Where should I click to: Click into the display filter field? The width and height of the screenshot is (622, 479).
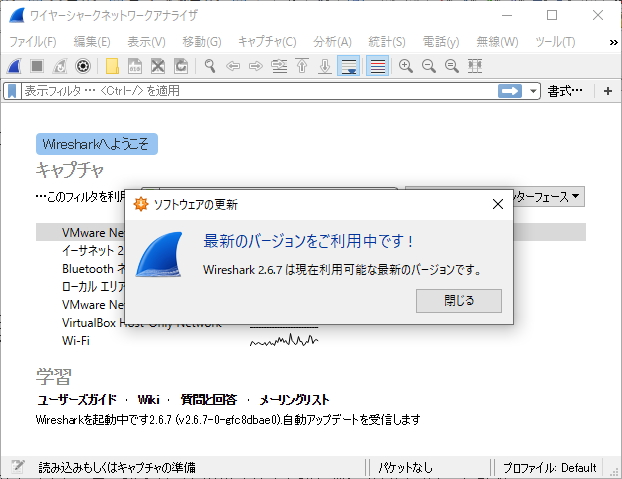(258, 91)
